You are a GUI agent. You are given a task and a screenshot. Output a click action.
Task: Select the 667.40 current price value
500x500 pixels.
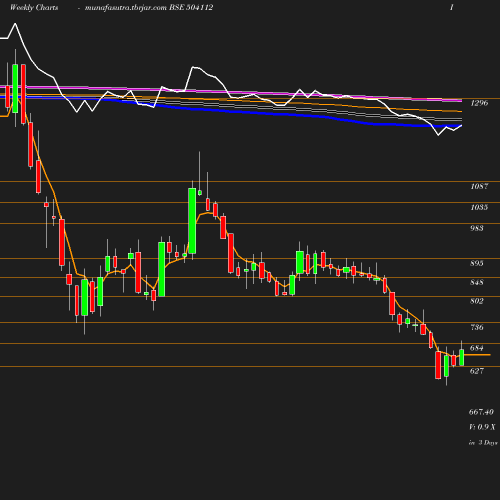point(481,412)
